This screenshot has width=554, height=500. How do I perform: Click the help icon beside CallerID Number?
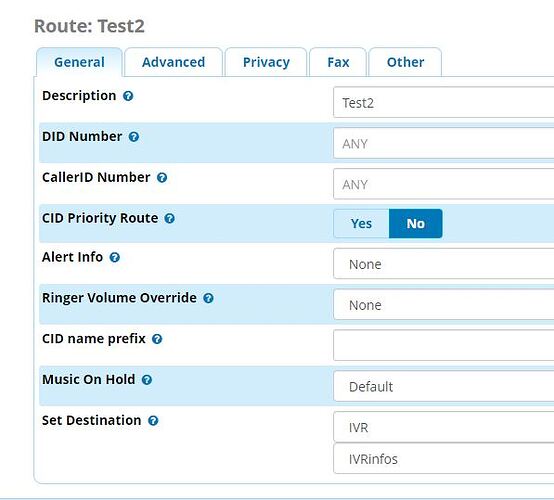pos(162,178)
